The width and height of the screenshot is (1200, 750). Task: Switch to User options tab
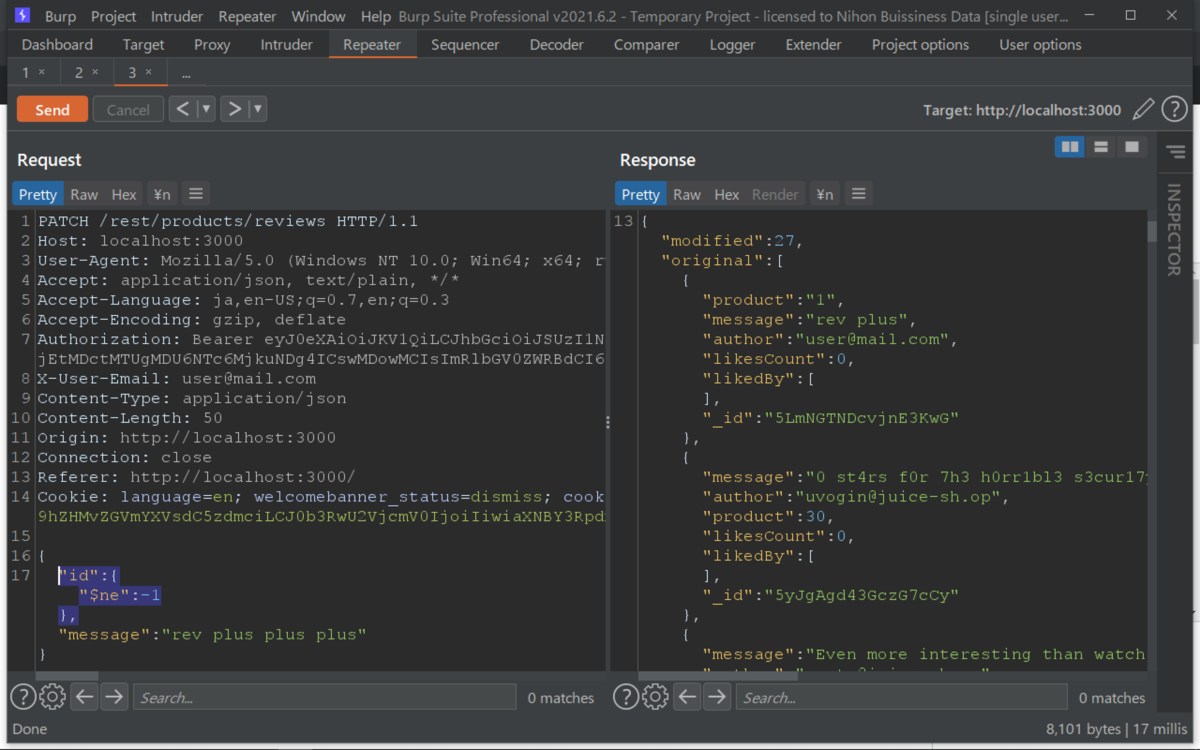click(1040, 44)
